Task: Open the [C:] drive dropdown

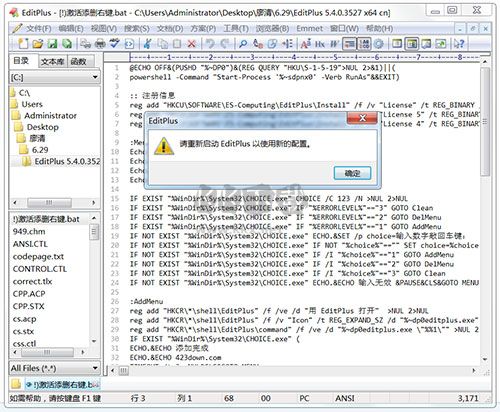Action: pos(95,77)
